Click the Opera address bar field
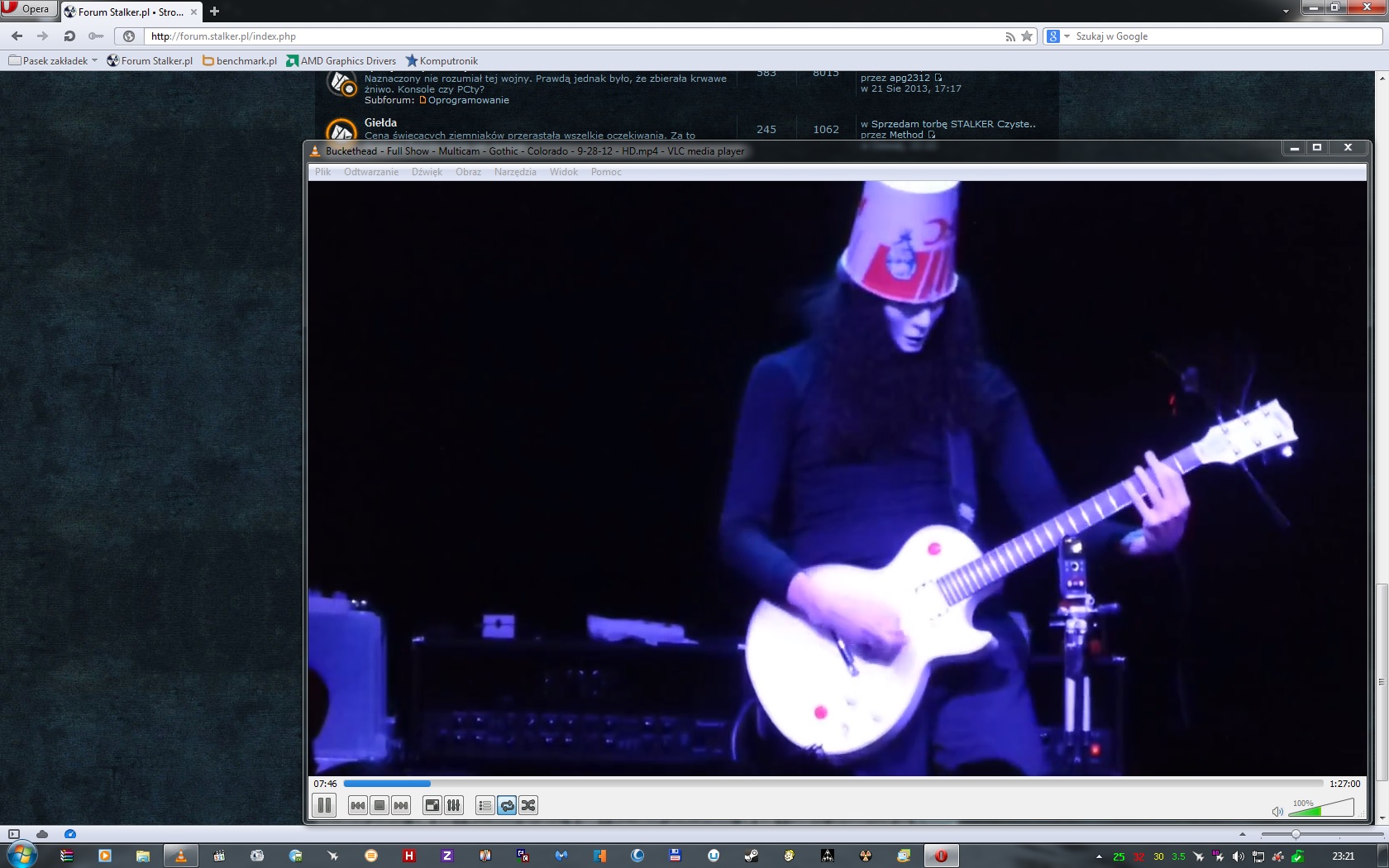Image resolution: width=1389 pixels, height=868 pixels. (x=575, y=36)
